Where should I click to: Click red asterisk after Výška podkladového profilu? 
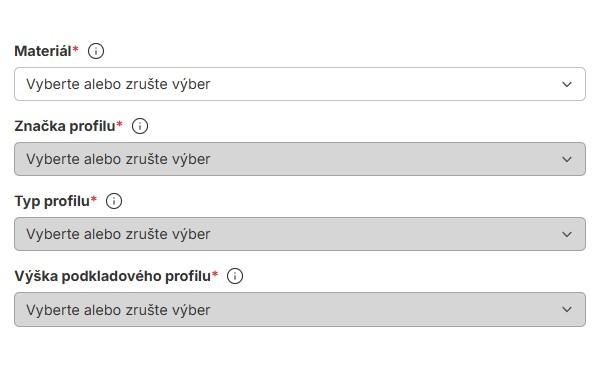(215, 273)
